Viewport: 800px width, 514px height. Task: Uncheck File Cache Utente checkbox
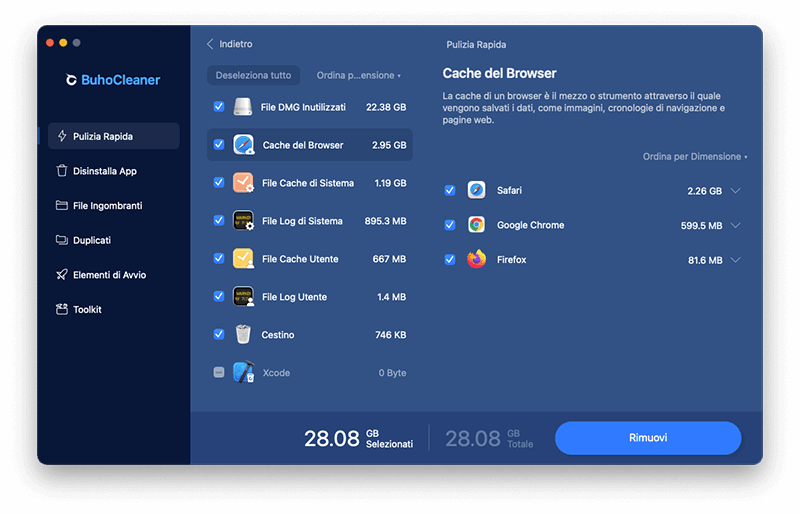point(219,258)
